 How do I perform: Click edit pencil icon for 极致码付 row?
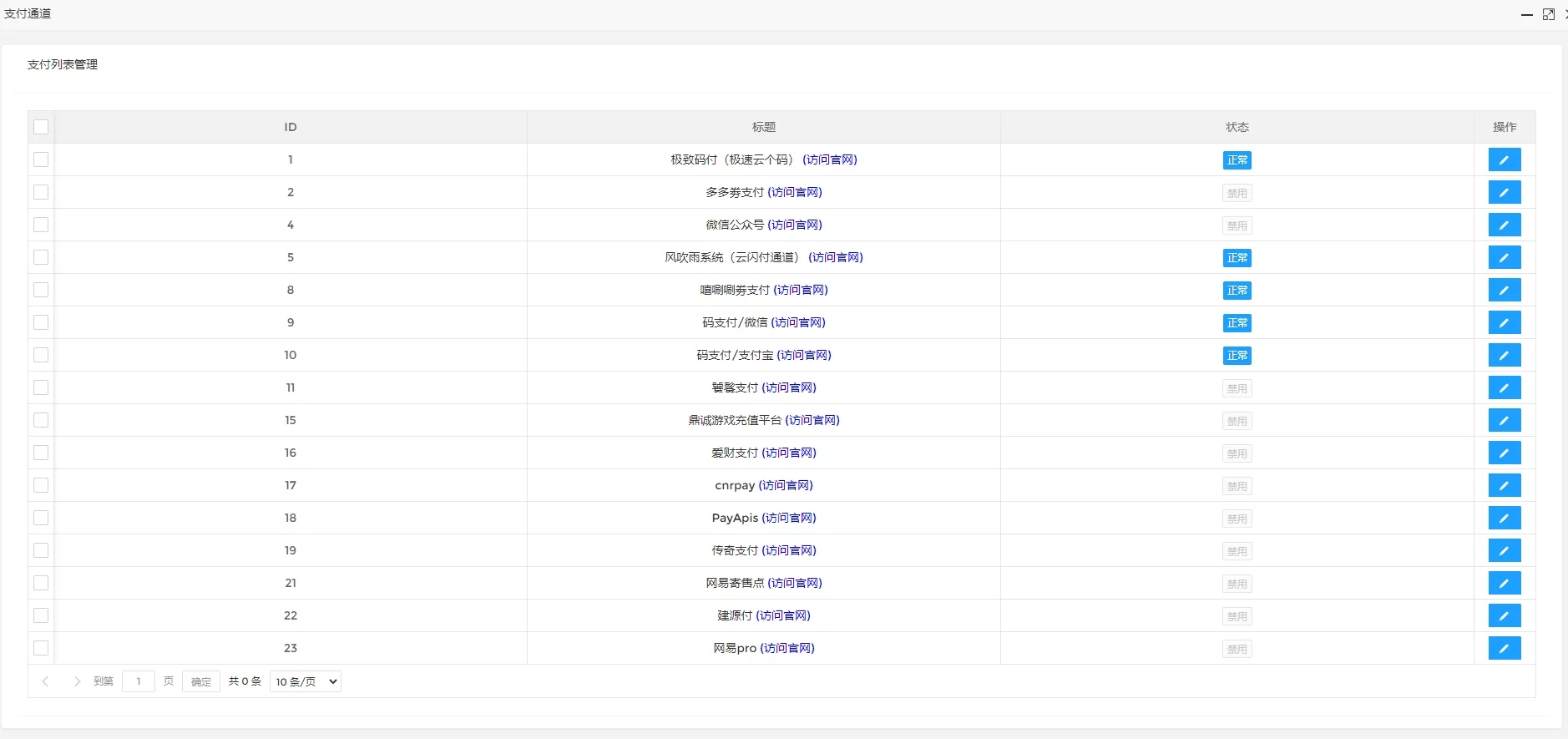1504,159
